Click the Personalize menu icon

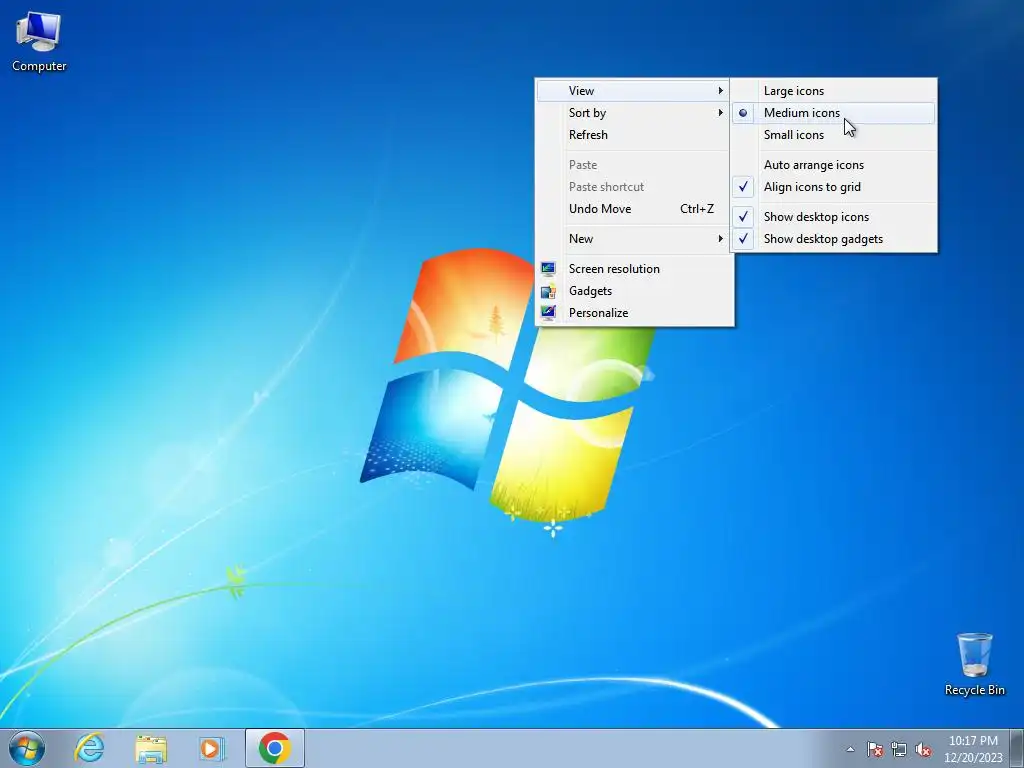548,312
